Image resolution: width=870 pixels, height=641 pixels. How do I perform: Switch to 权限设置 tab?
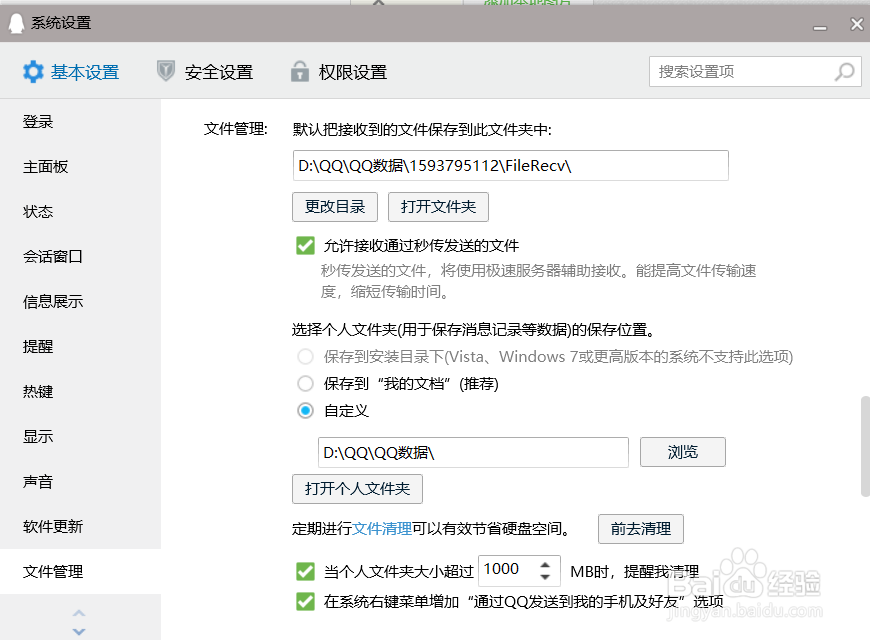pyautogui.click(x=339, y=72)
